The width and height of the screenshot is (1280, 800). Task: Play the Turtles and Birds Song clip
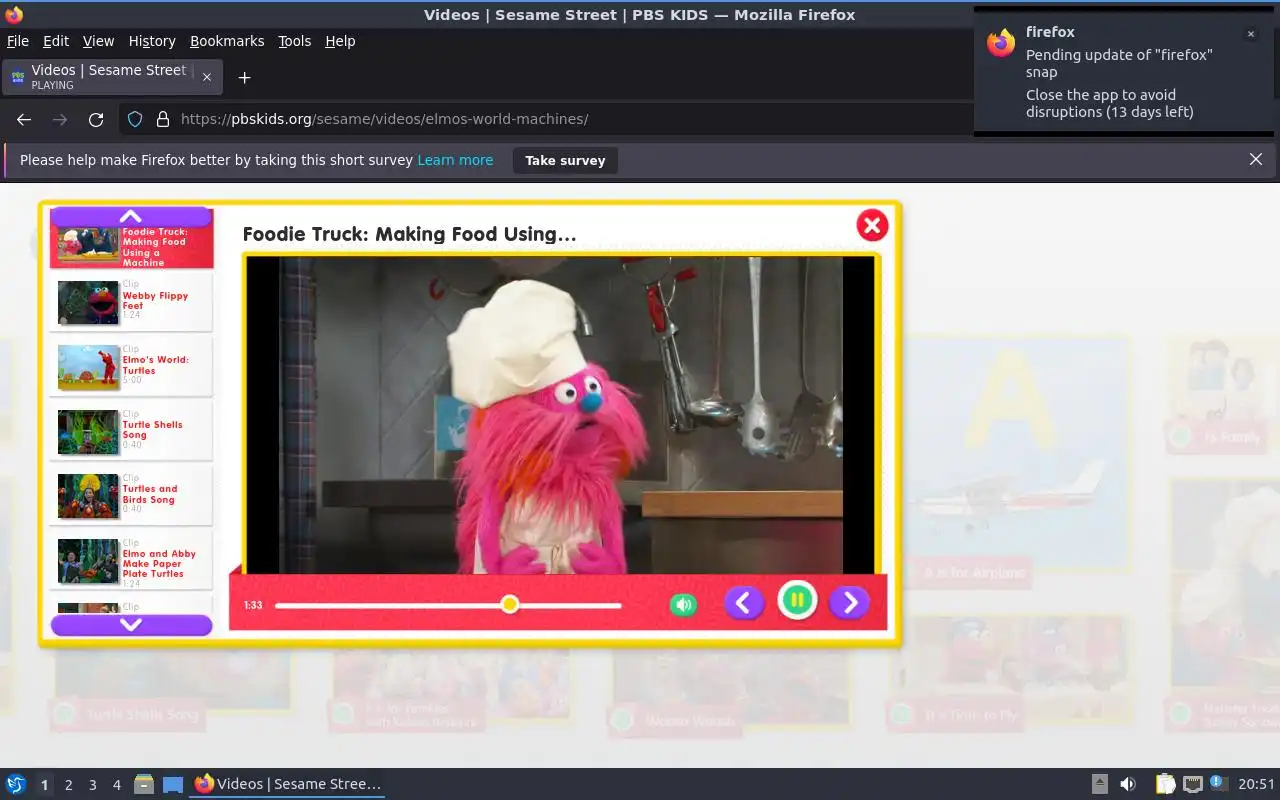click(x=131, y=495)
